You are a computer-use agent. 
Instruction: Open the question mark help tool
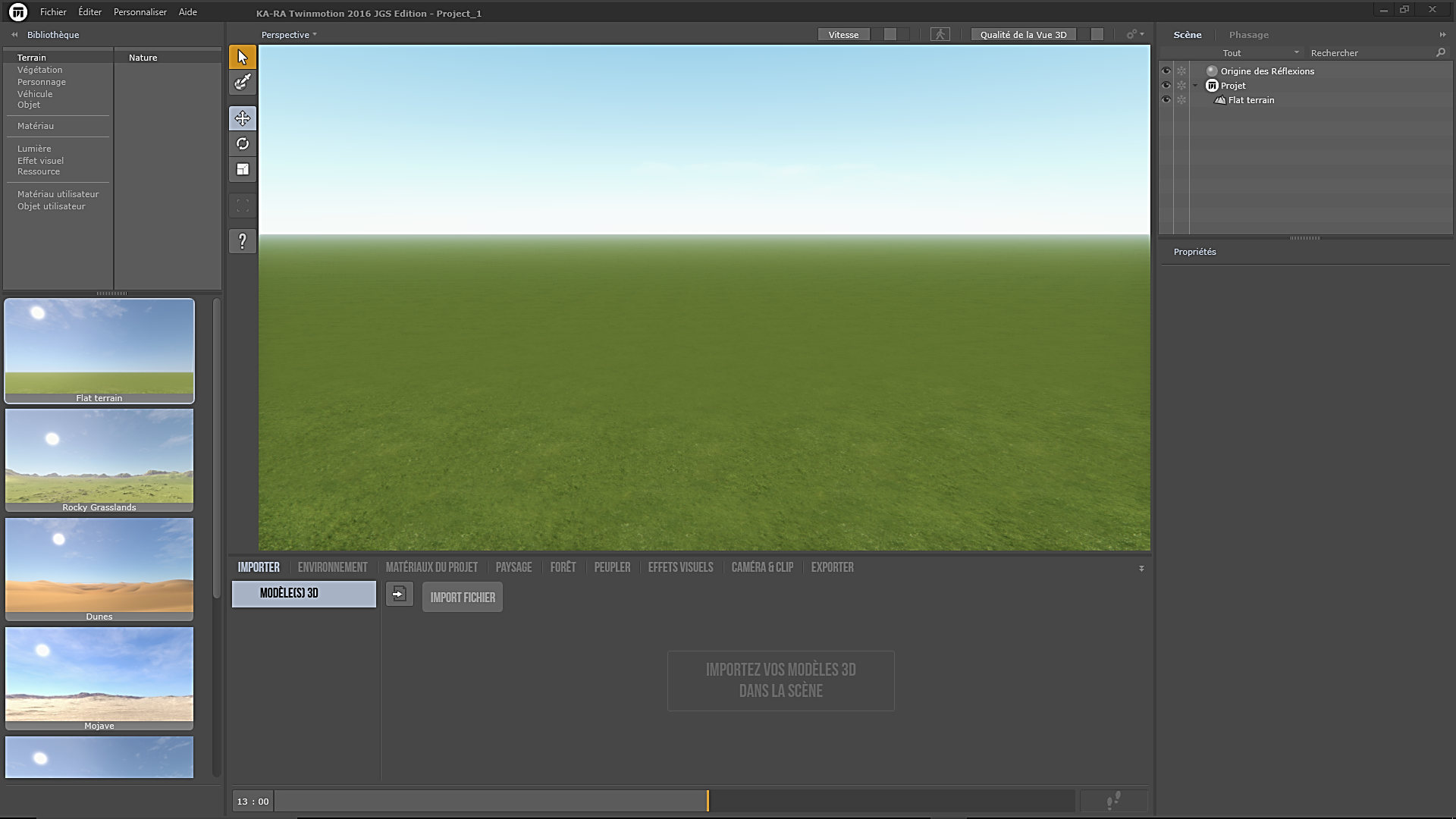[243, 241]
